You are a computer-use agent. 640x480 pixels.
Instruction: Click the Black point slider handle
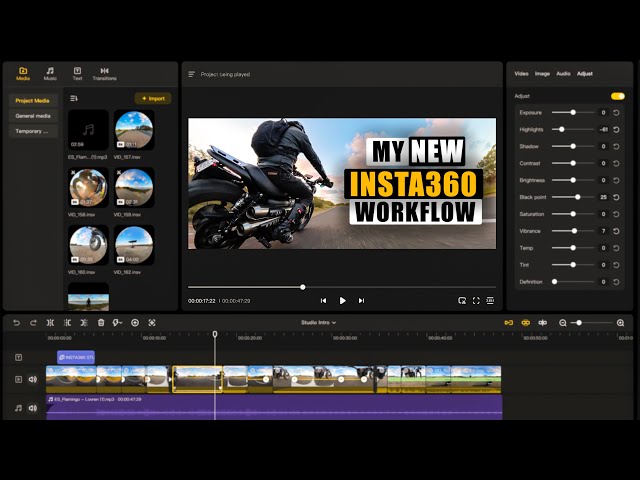578,197
